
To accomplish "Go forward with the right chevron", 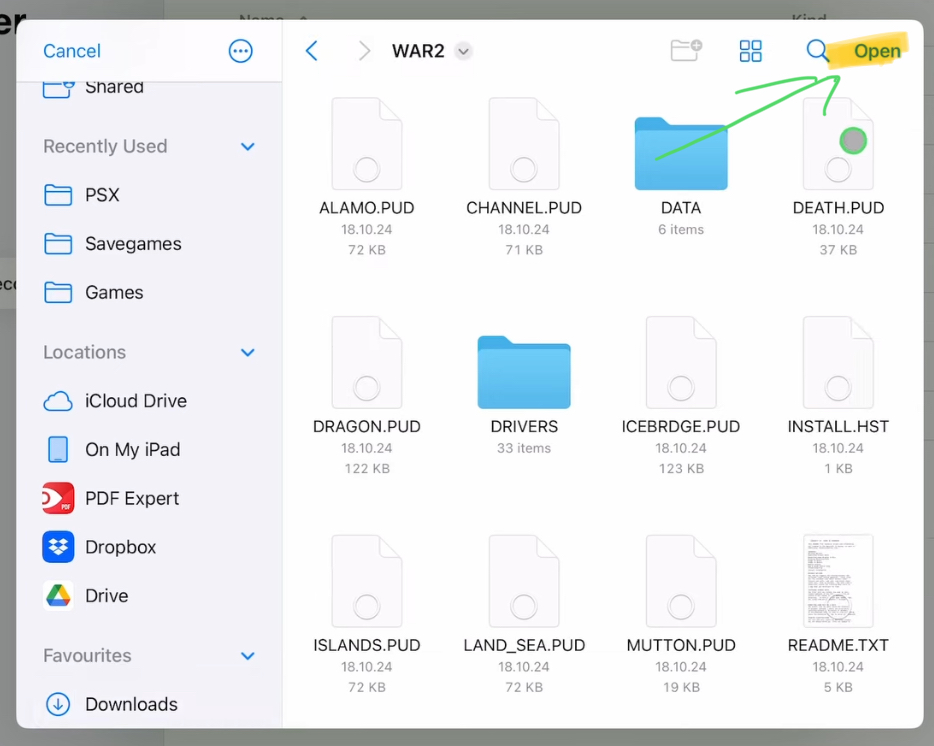I will 365,51.
